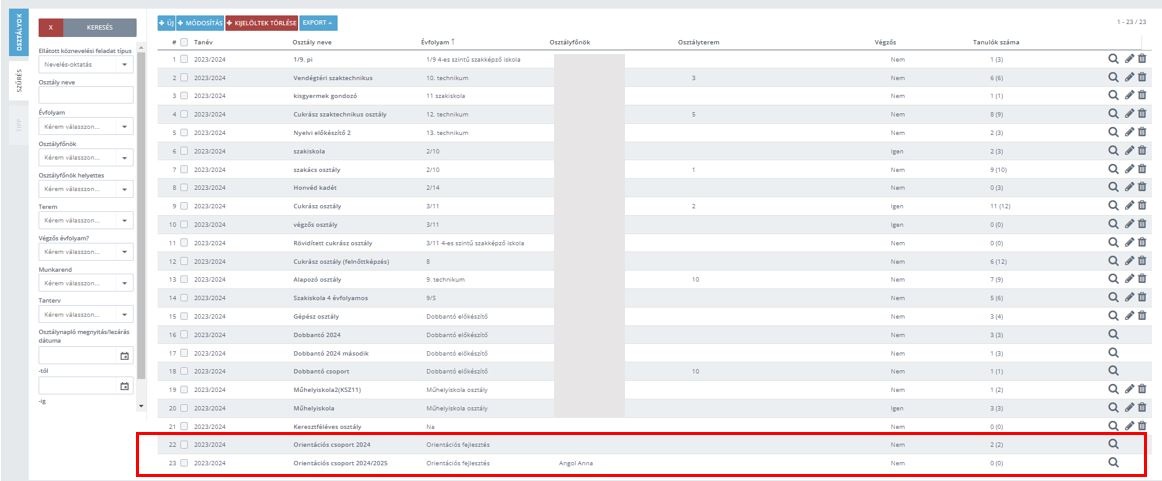The height and width of the screenshot is (481, 1162).
Task: Click the Módosítás button
Action: tap(199, 23)
